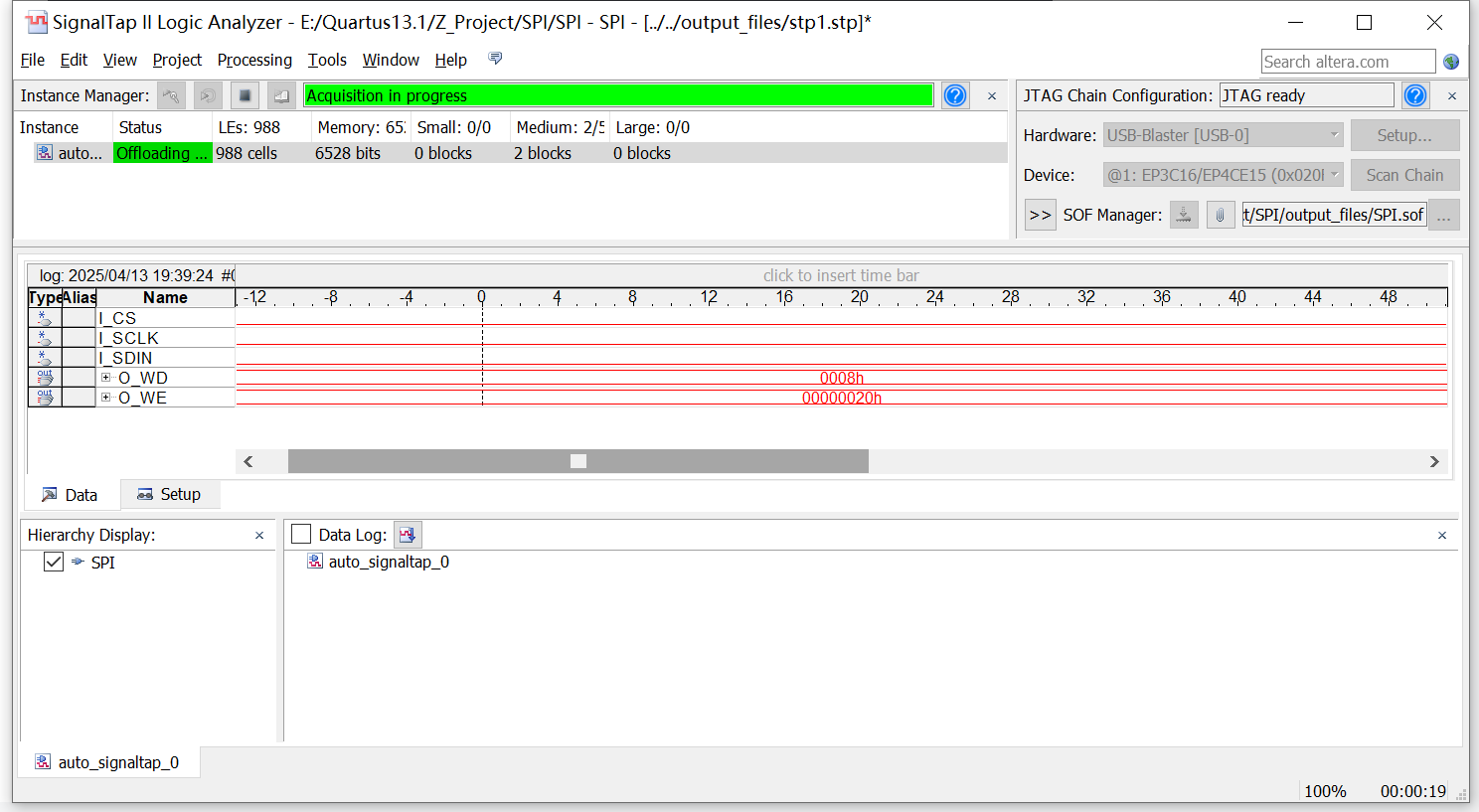1479x812 pixels.
Task: Open the Tools menu
Action: [x=327, y=60]
